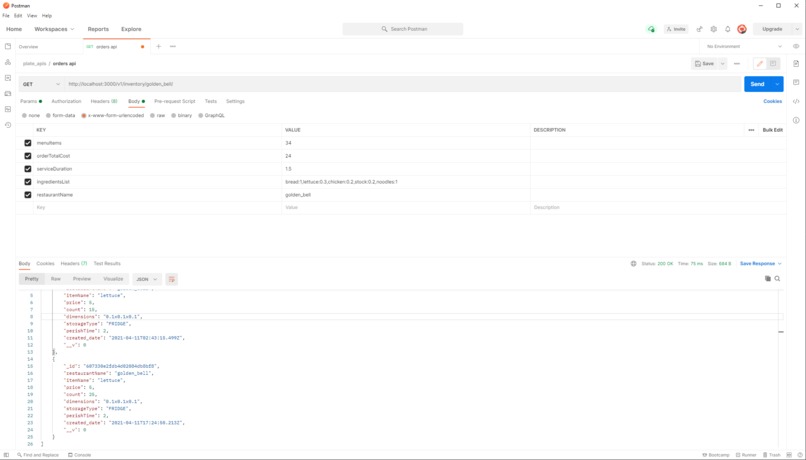Click the request URL field

[x=403, y=84]
